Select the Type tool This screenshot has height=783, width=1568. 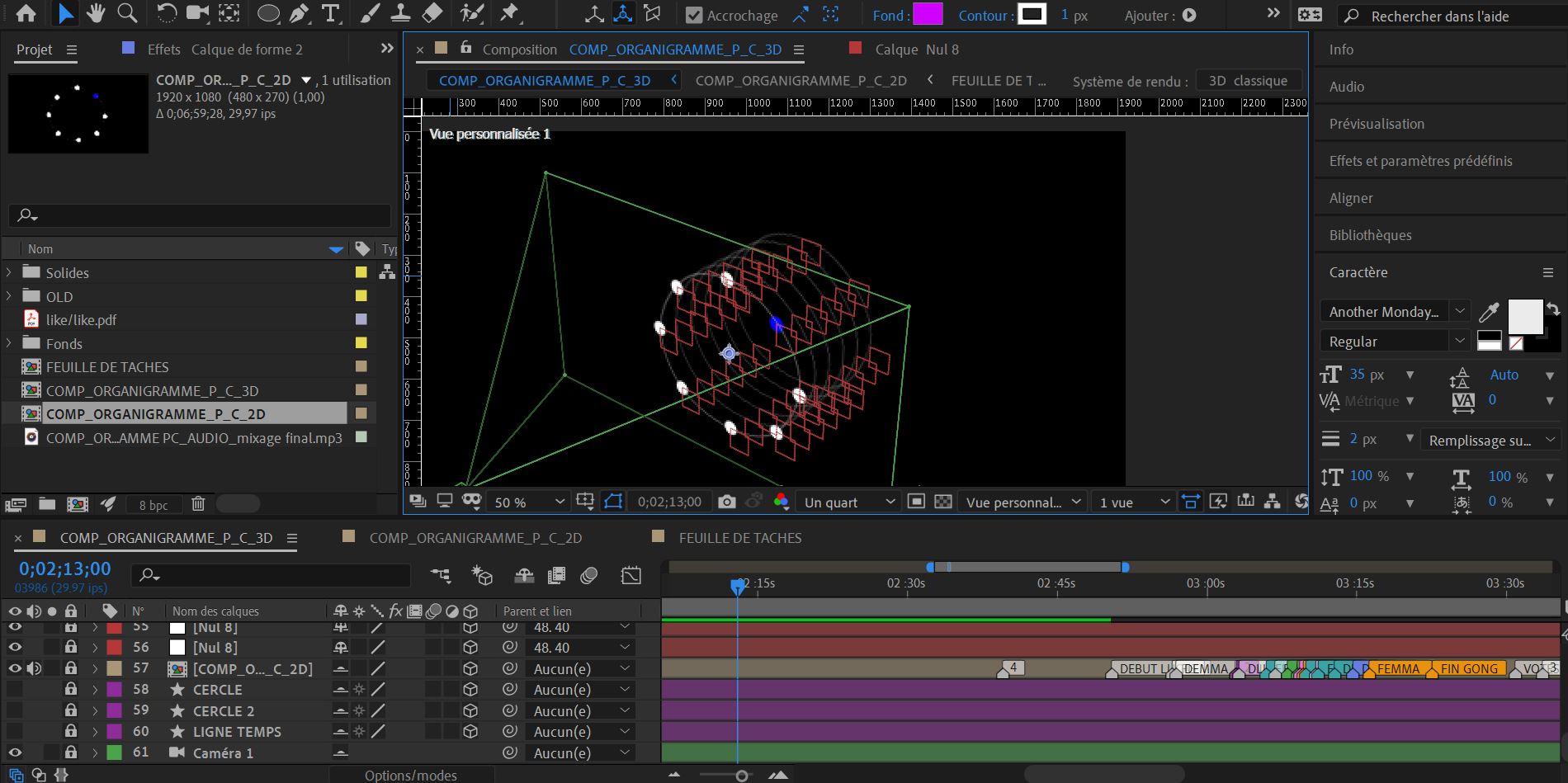(330, 13)
